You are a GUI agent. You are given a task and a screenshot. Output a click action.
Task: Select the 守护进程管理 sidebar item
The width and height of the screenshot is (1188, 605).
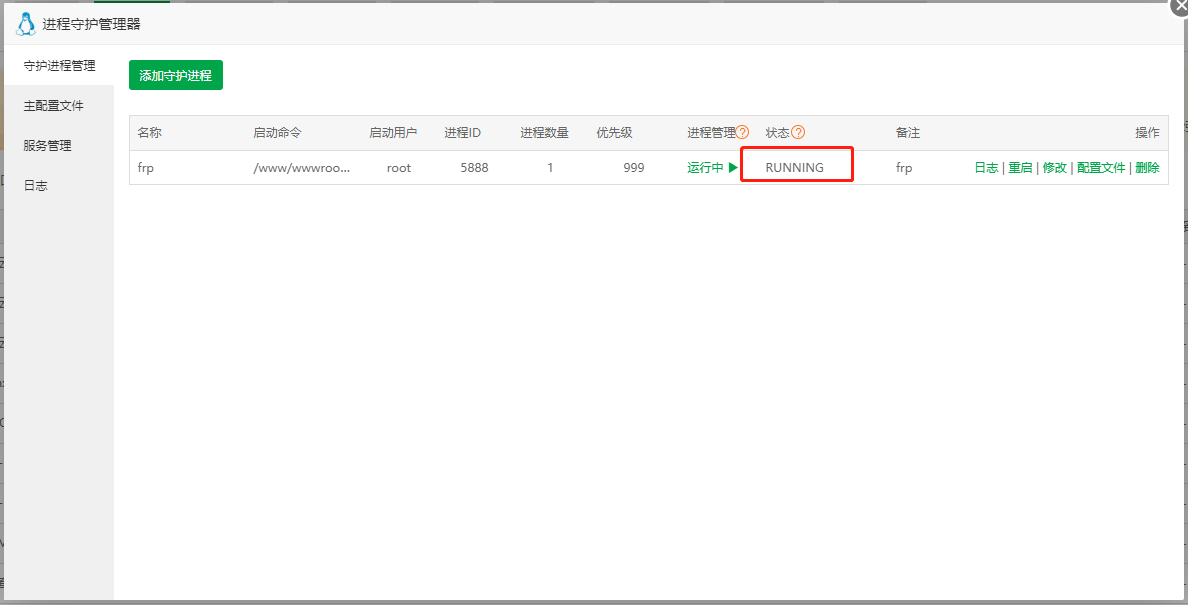point(58,64)
